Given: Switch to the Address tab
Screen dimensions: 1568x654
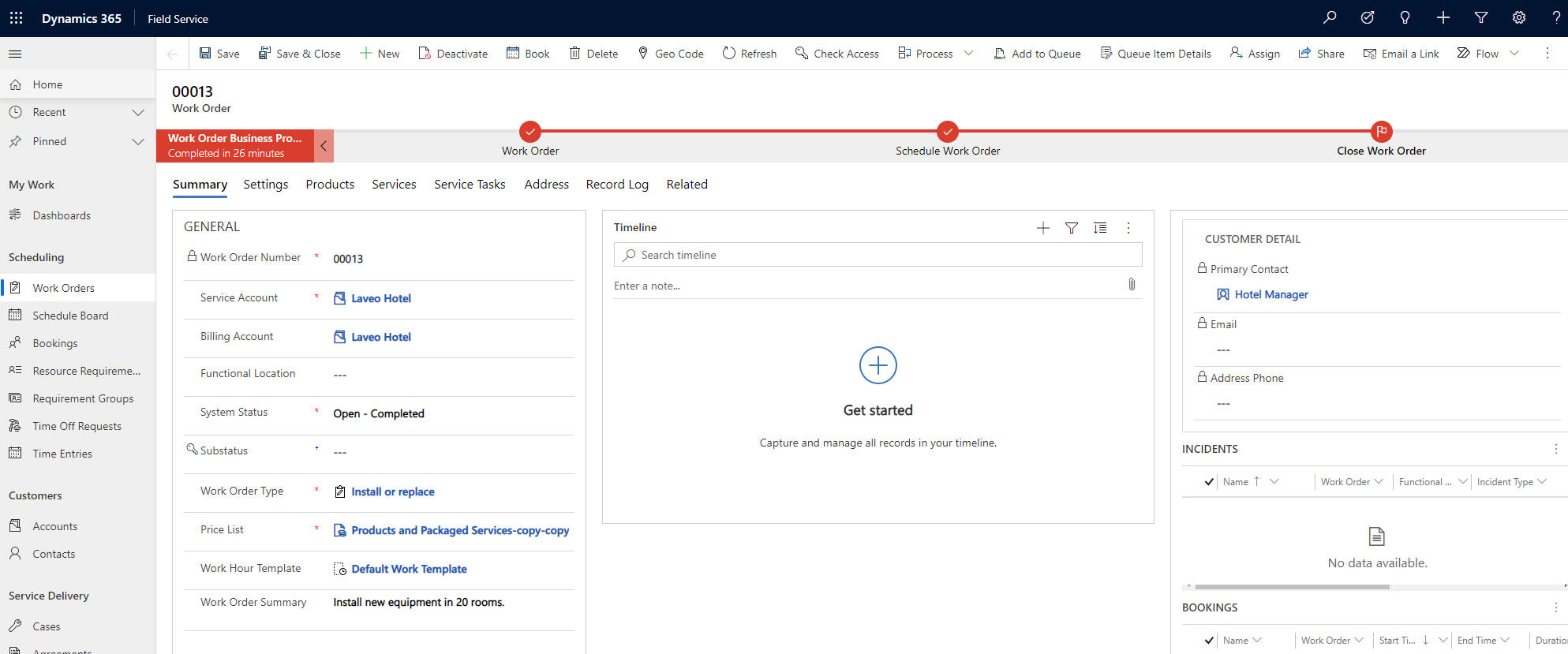Looking at the screenshot, I should coord(546,184).
